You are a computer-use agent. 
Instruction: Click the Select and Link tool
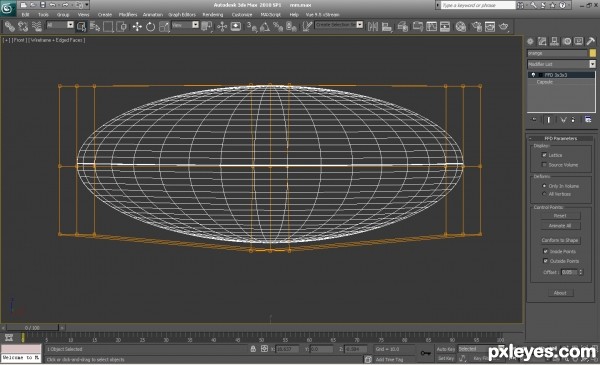(10, 26)
